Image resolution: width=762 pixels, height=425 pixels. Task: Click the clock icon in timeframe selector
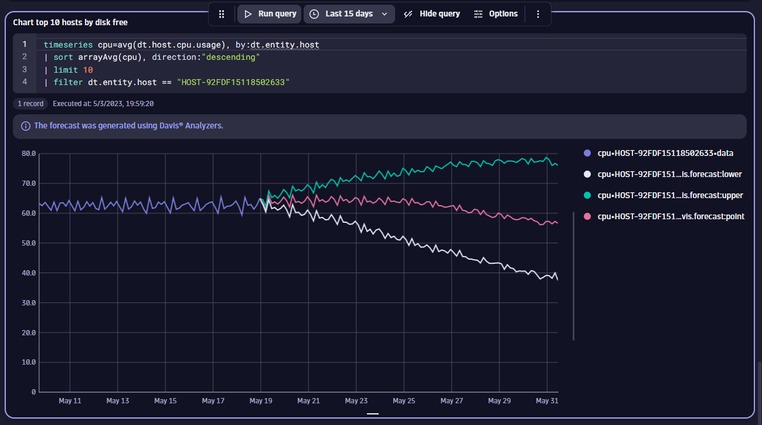tap(314, 14)
